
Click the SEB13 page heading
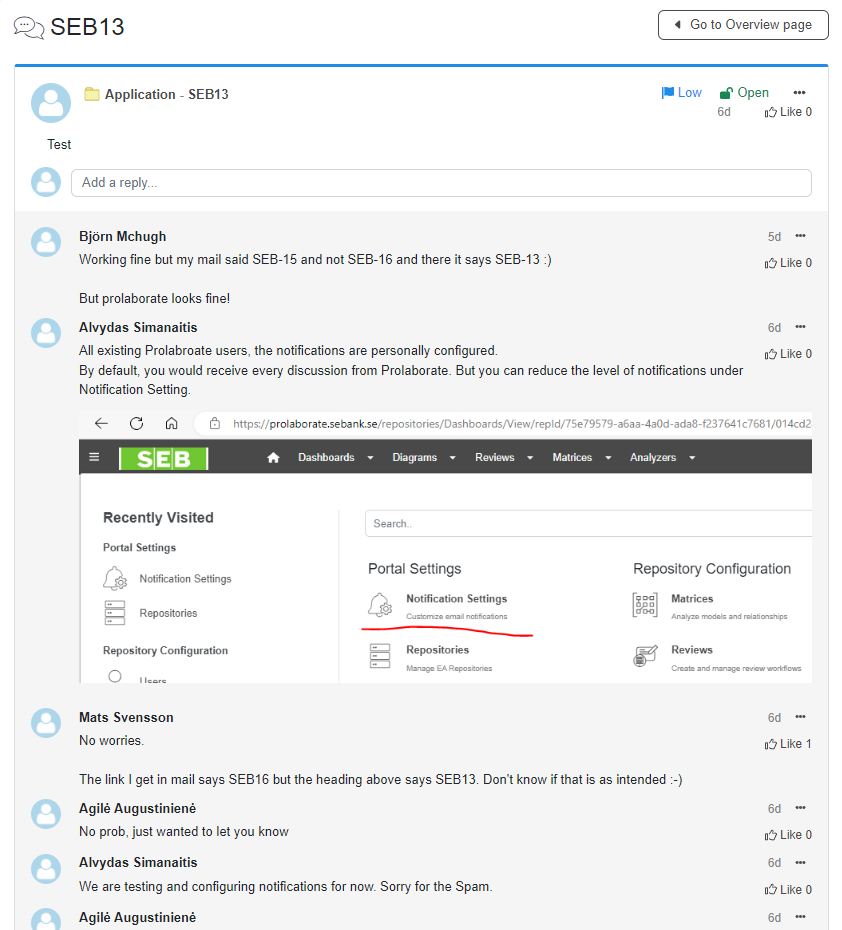87,27
